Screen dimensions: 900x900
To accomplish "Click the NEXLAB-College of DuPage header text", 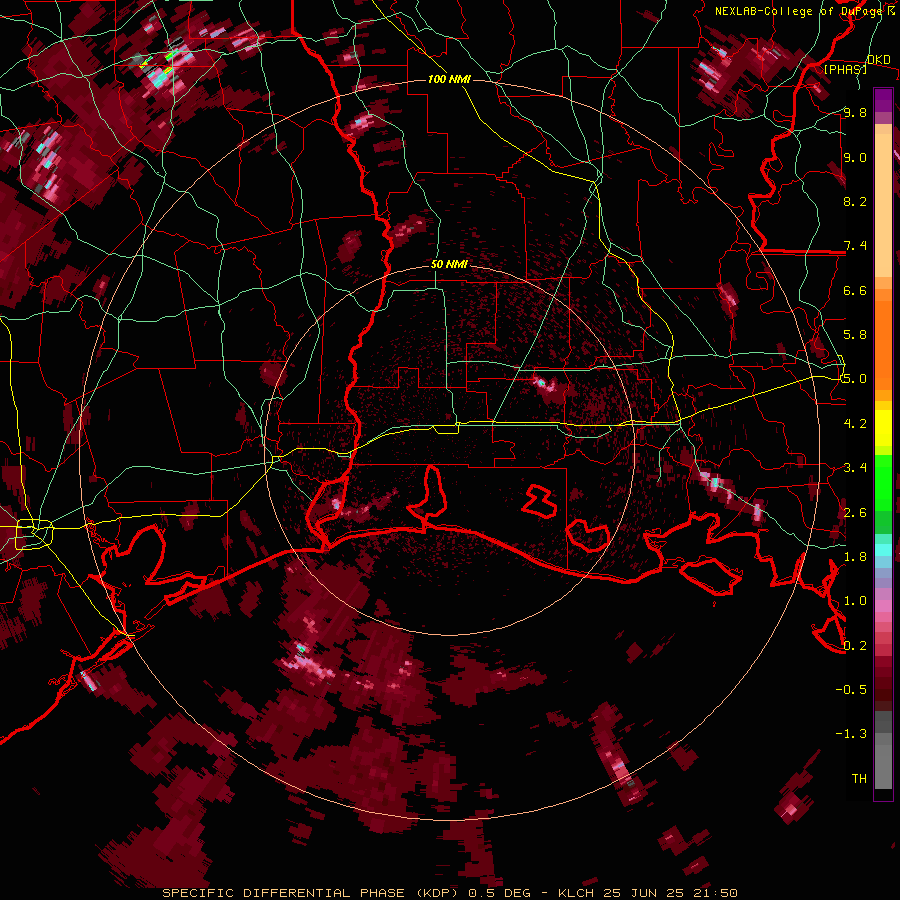I will click(x=798, y=11).
